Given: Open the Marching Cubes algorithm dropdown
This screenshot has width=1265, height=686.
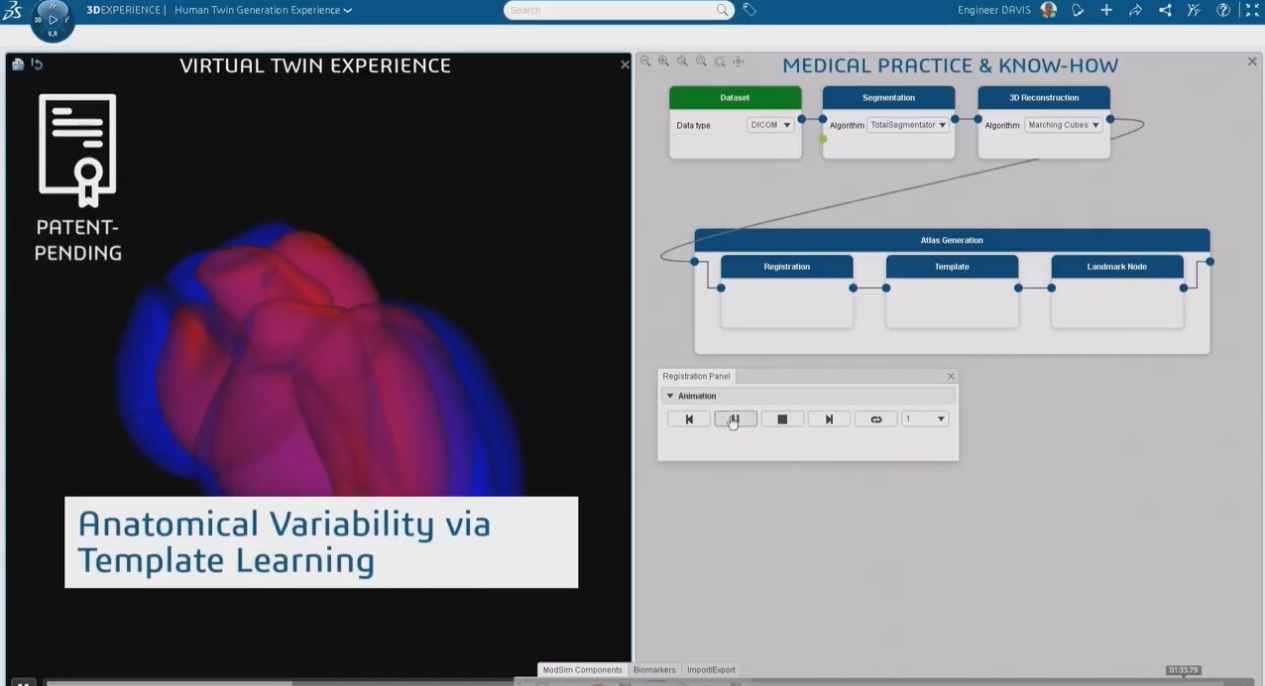Looking at the screenshot, I should [x=1064, y=125].
